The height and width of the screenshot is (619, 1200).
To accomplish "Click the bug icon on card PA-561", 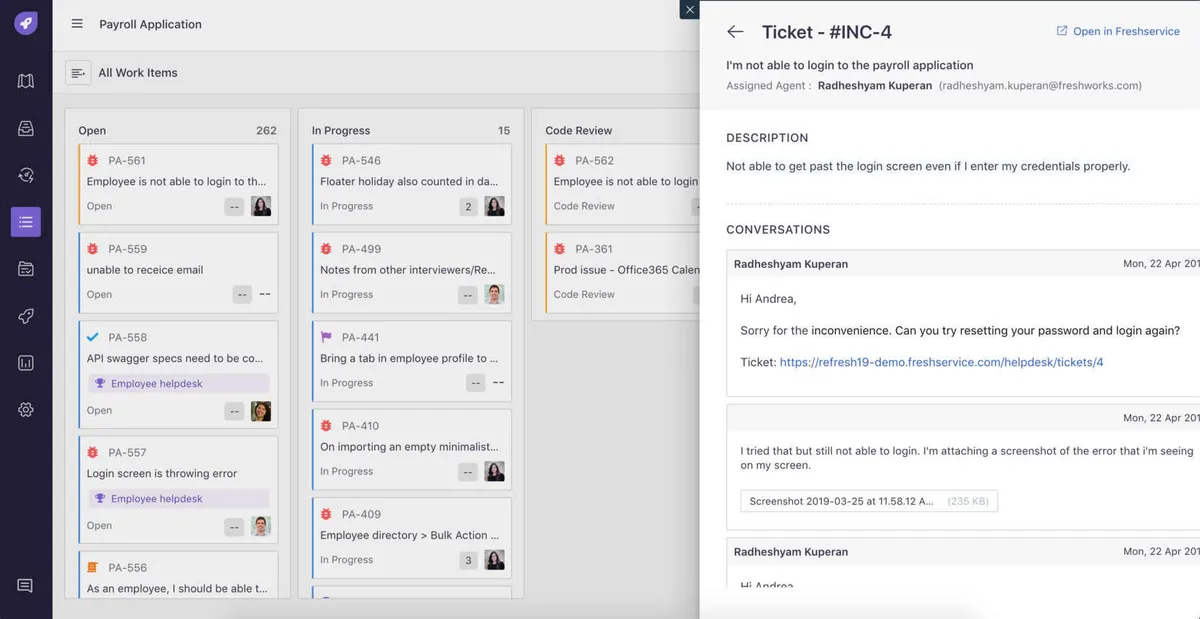I will click(93, 160).
